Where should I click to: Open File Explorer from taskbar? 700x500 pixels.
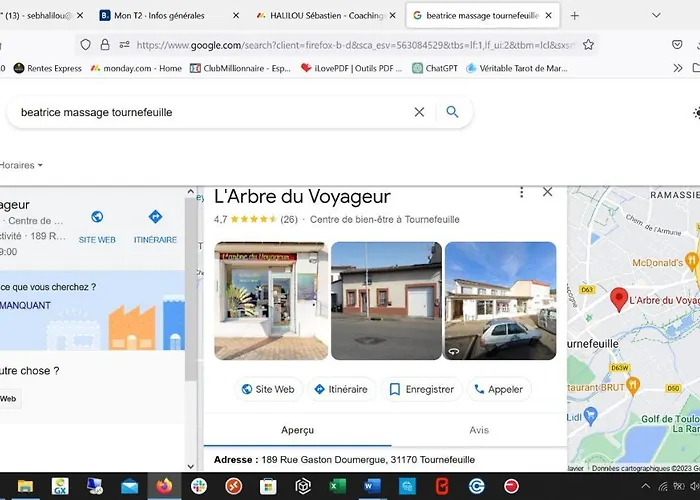point(25,486)
